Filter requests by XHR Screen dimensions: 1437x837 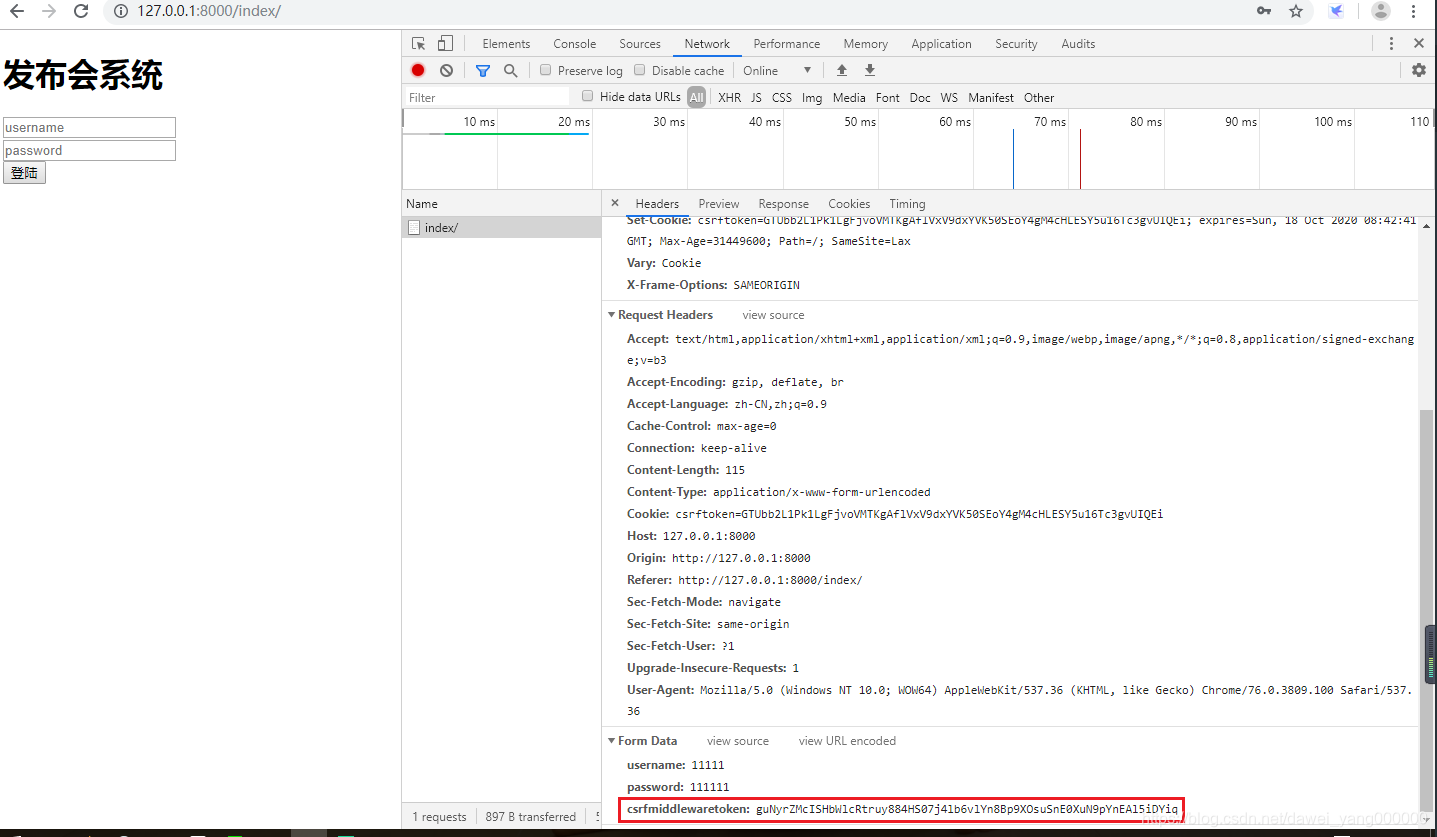point(730,97)
